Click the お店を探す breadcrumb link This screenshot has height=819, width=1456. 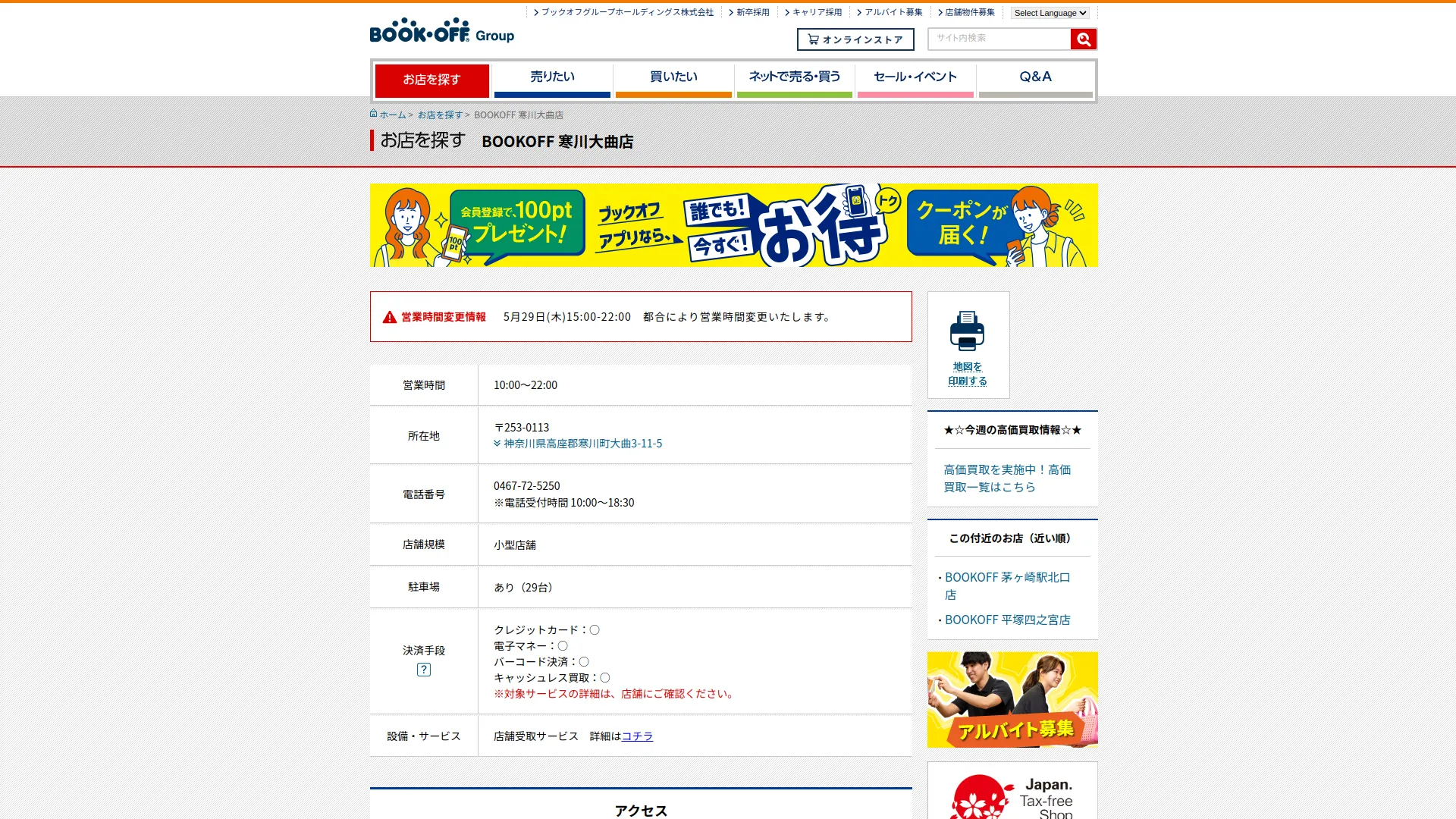click(440, 115)
